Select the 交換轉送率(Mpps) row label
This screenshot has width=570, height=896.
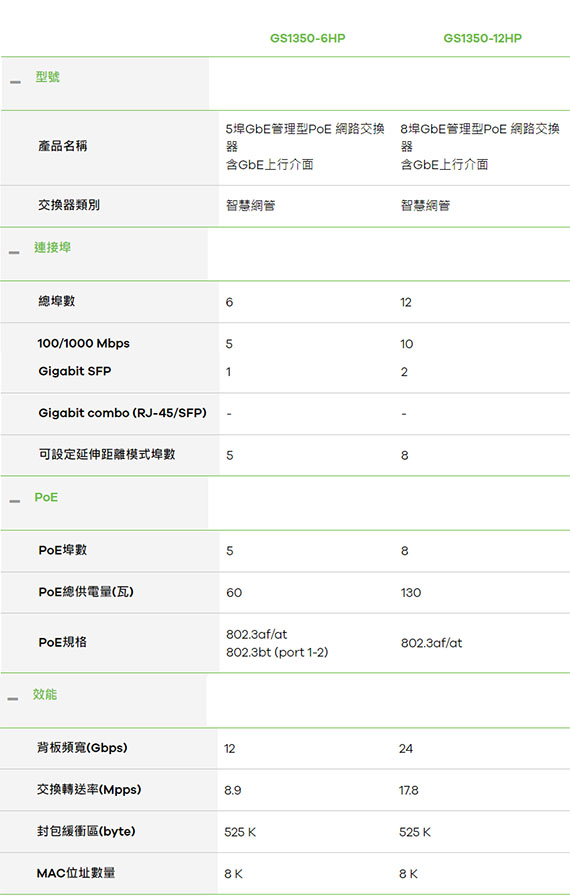tap(89, 789)
